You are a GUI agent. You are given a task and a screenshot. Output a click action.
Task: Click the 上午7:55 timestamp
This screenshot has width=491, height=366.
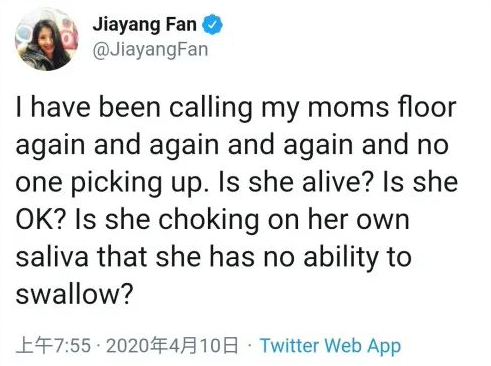coord(53,346)
